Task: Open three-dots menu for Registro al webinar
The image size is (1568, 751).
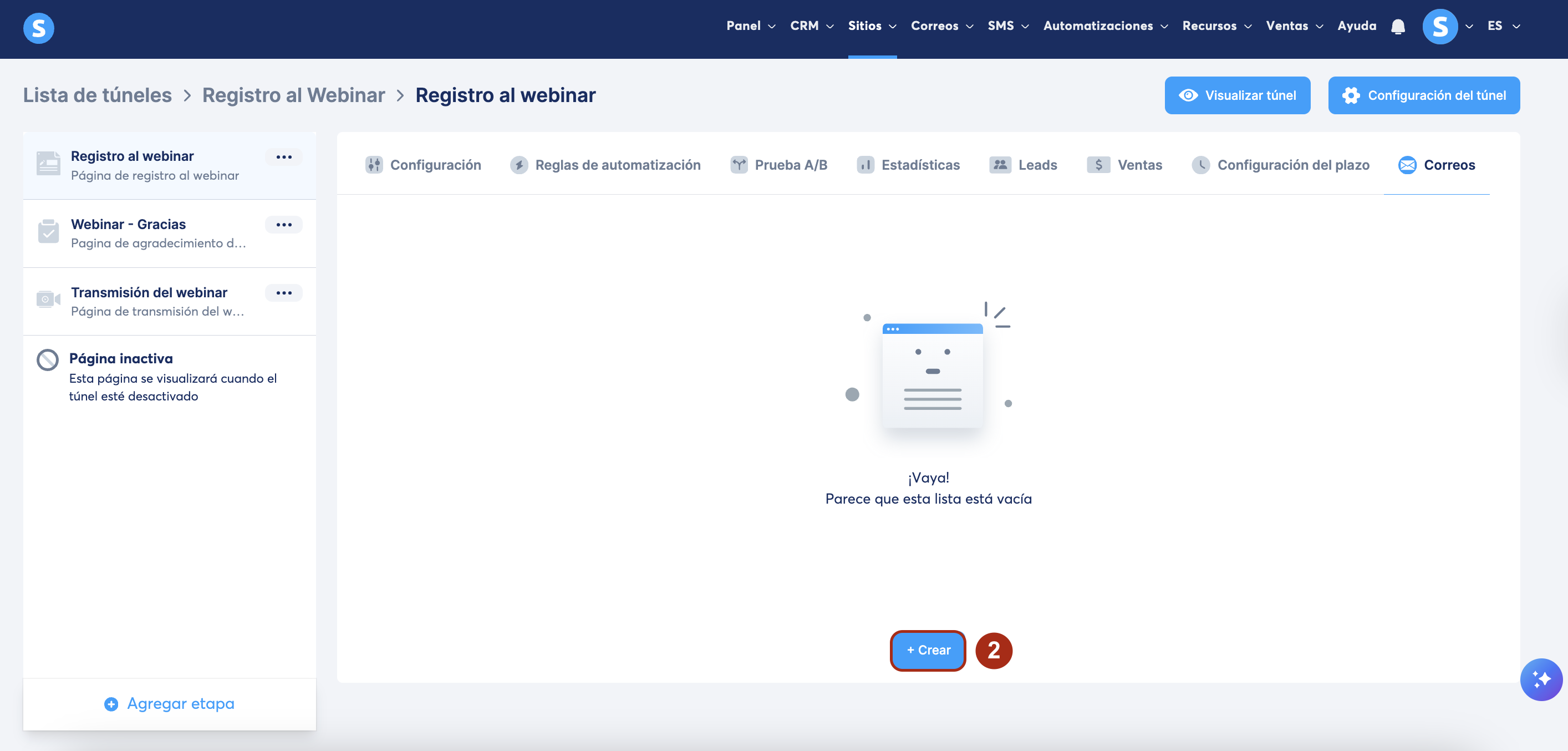Action: click(284, 157)
